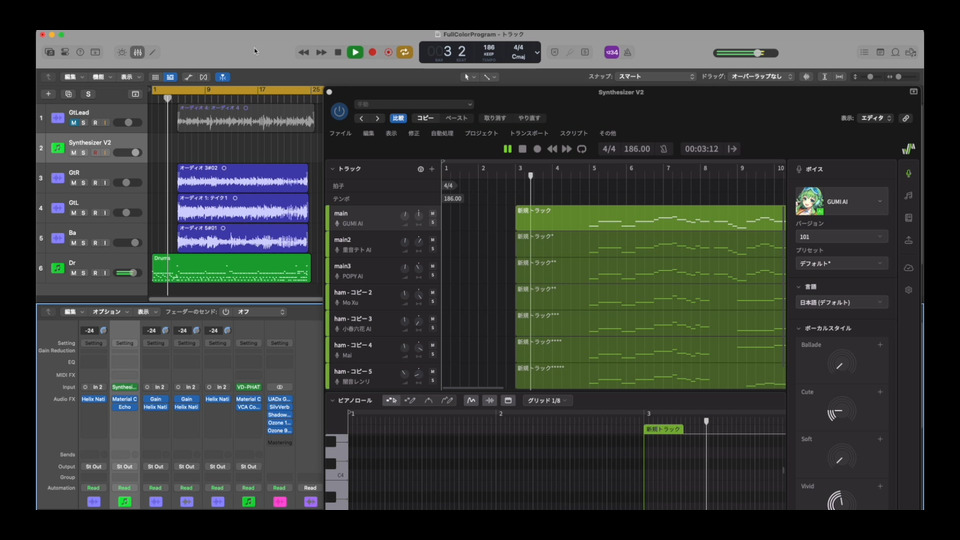Click the Synthesizer V2 plugin power button
960x540 pixels.
click(339, 111)
